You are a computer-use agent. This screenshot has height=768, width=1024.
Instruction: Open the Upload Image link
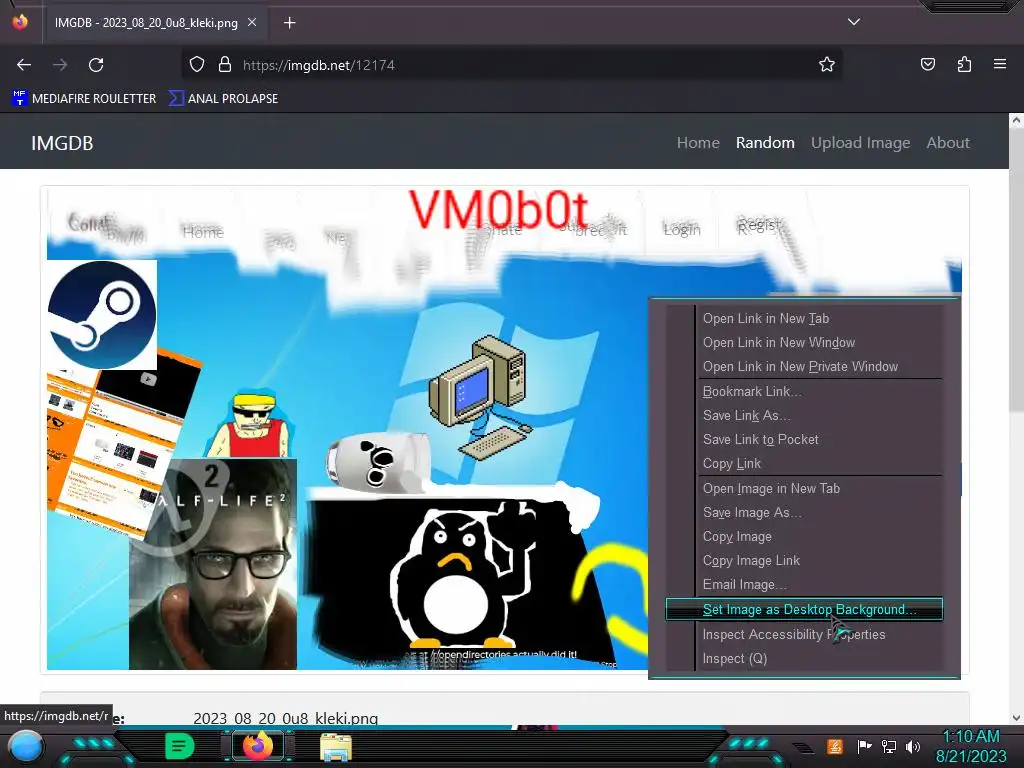[861, 142]
